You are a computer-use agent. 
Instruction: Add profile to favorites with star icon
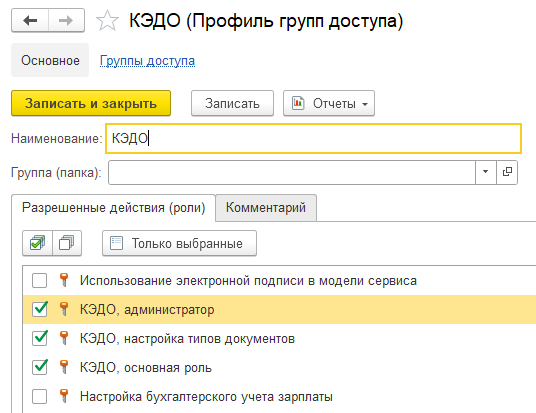pos(107,21)
